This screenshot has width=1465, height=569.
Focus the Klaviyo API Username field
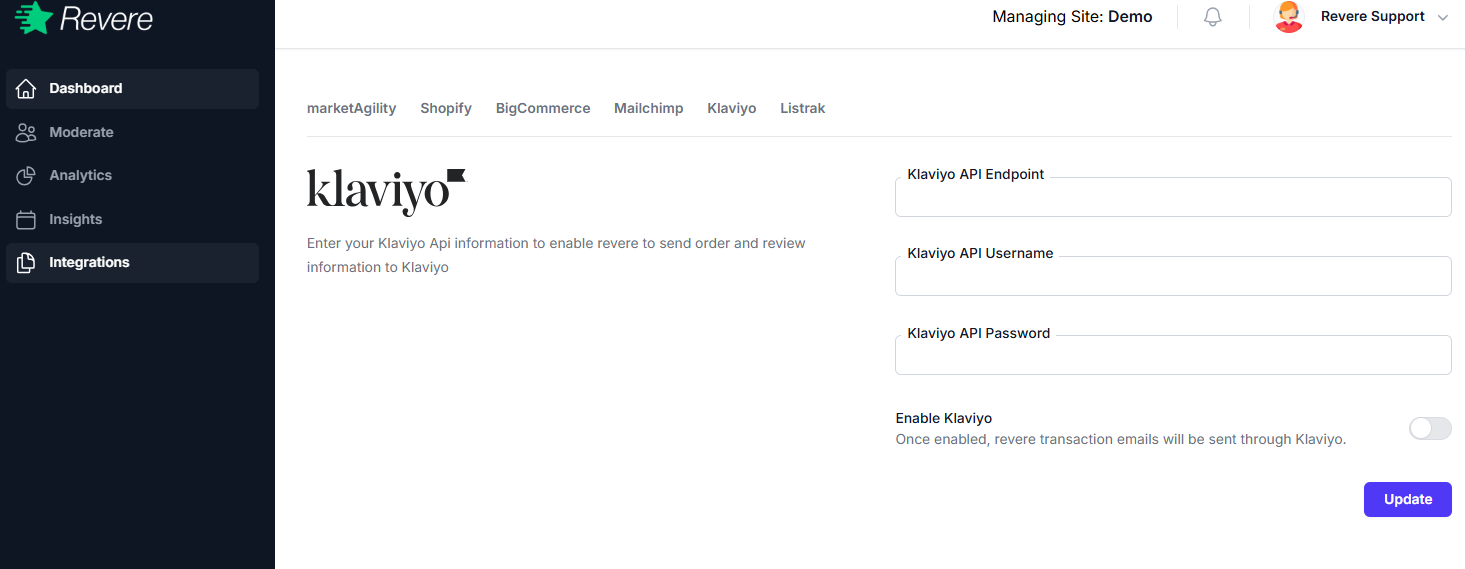[x=1173, y=276]
